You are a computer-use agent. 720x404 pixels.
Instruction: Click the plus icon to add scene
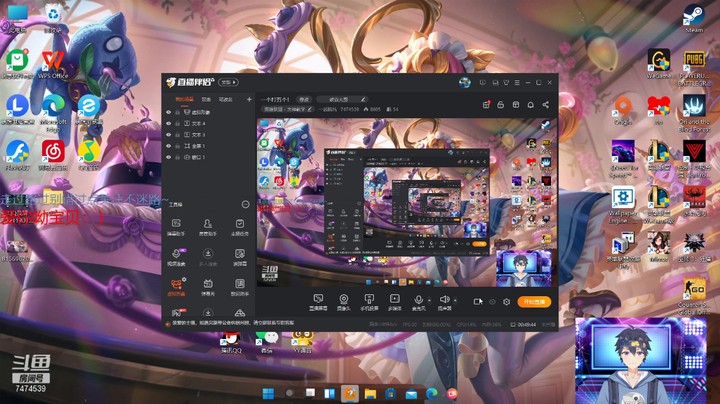249,99
